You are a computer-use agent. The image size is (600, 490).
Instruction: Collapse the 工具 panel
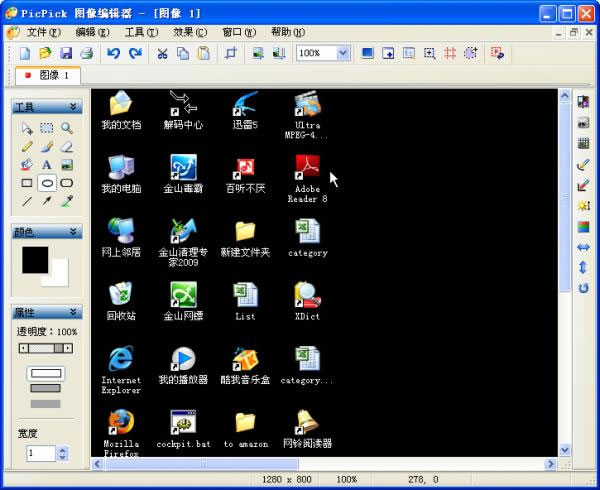coord(73,107)
